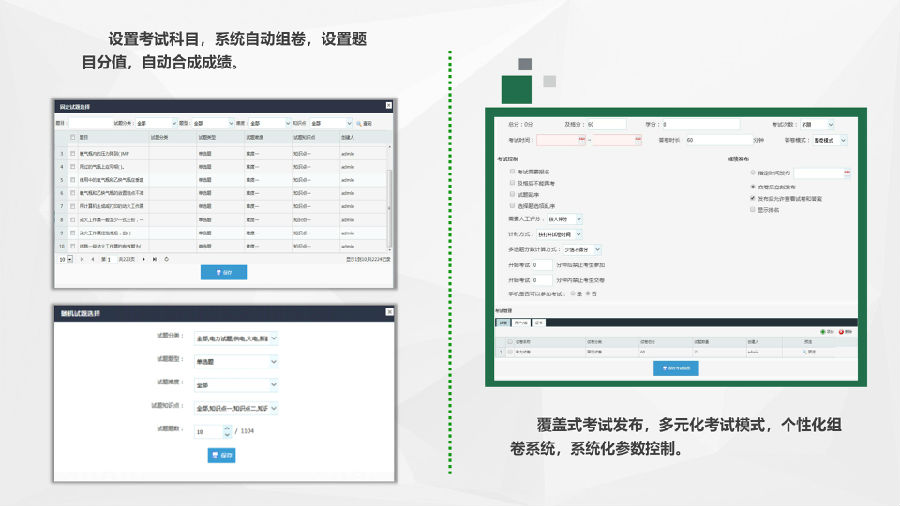Click the green add icon above paper table
The width and height of the screenshot is (900, 506).
tap(822, 331)
